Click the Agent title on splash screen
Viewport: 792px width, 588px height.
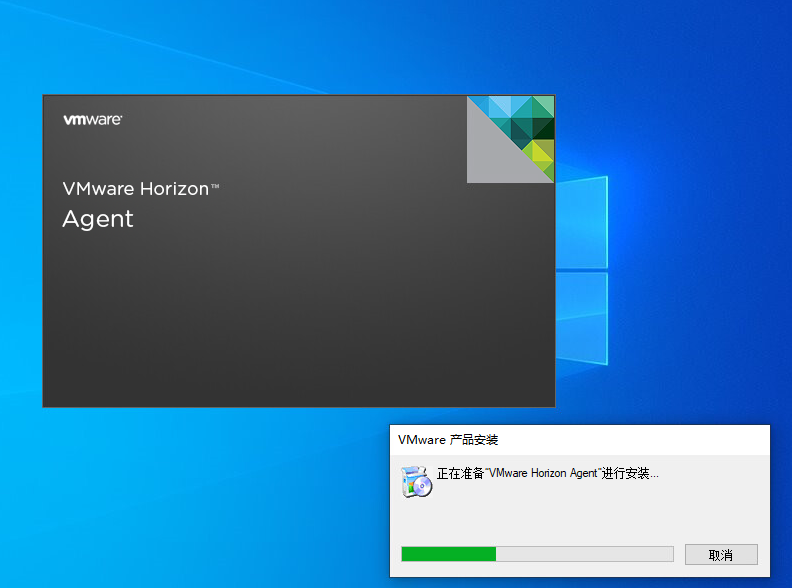(98, 219)
